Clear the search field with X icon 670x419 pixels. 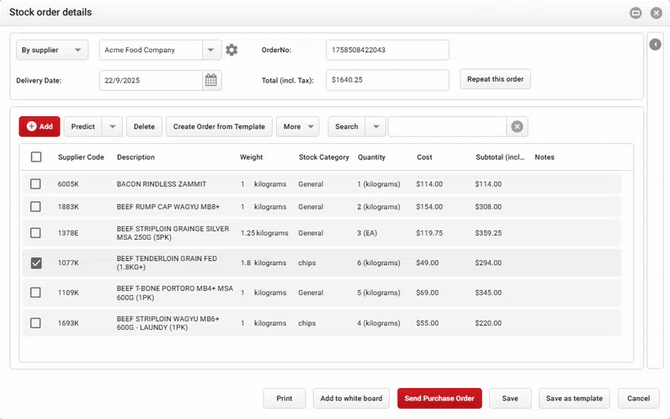pyautogui.click(x=517, y=127)
